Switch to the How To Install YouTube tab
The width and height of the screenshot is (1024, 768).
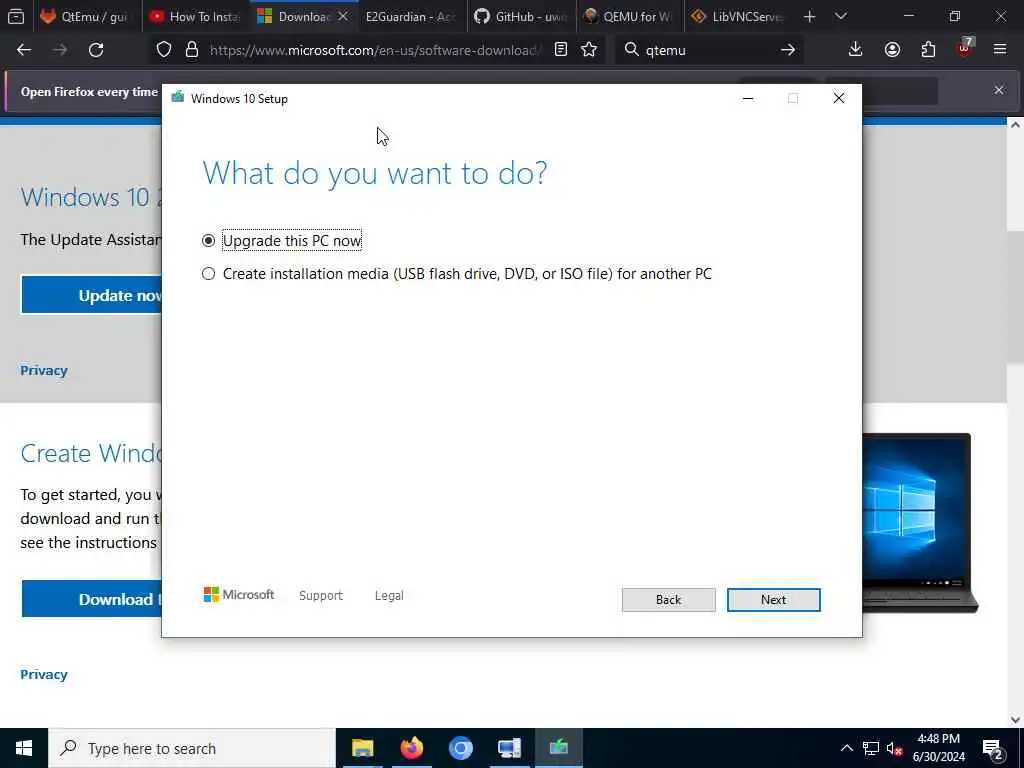click(195, 16)
